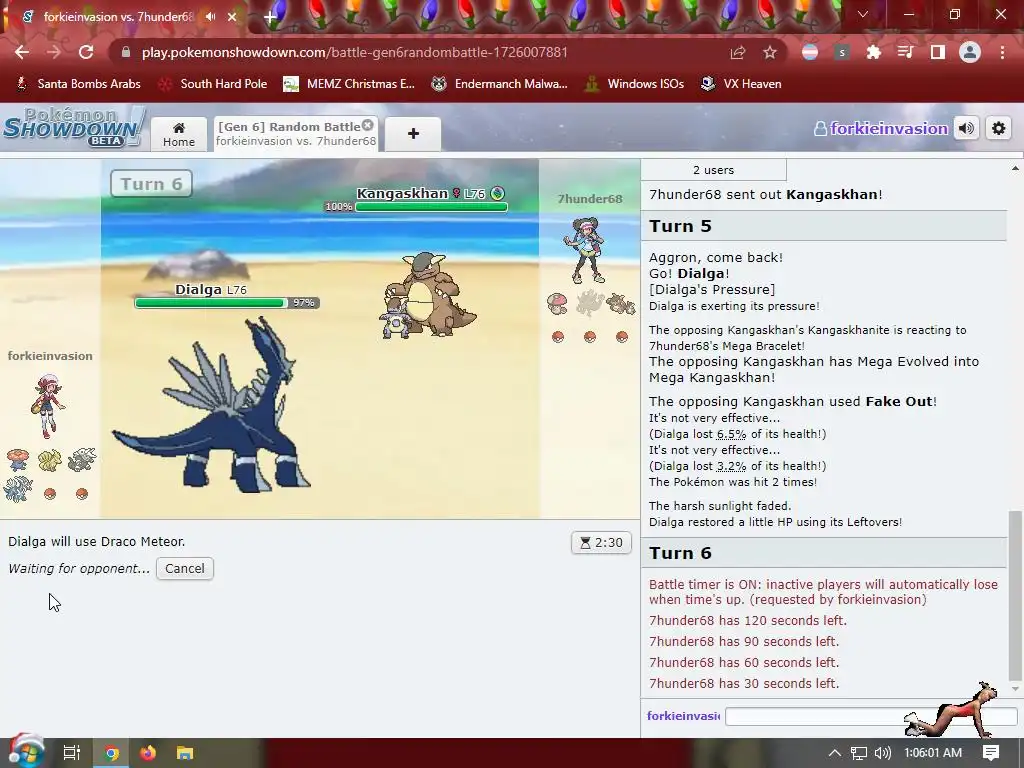
Task: Click Dialga's green HP bar
Action: coord(211,303)
